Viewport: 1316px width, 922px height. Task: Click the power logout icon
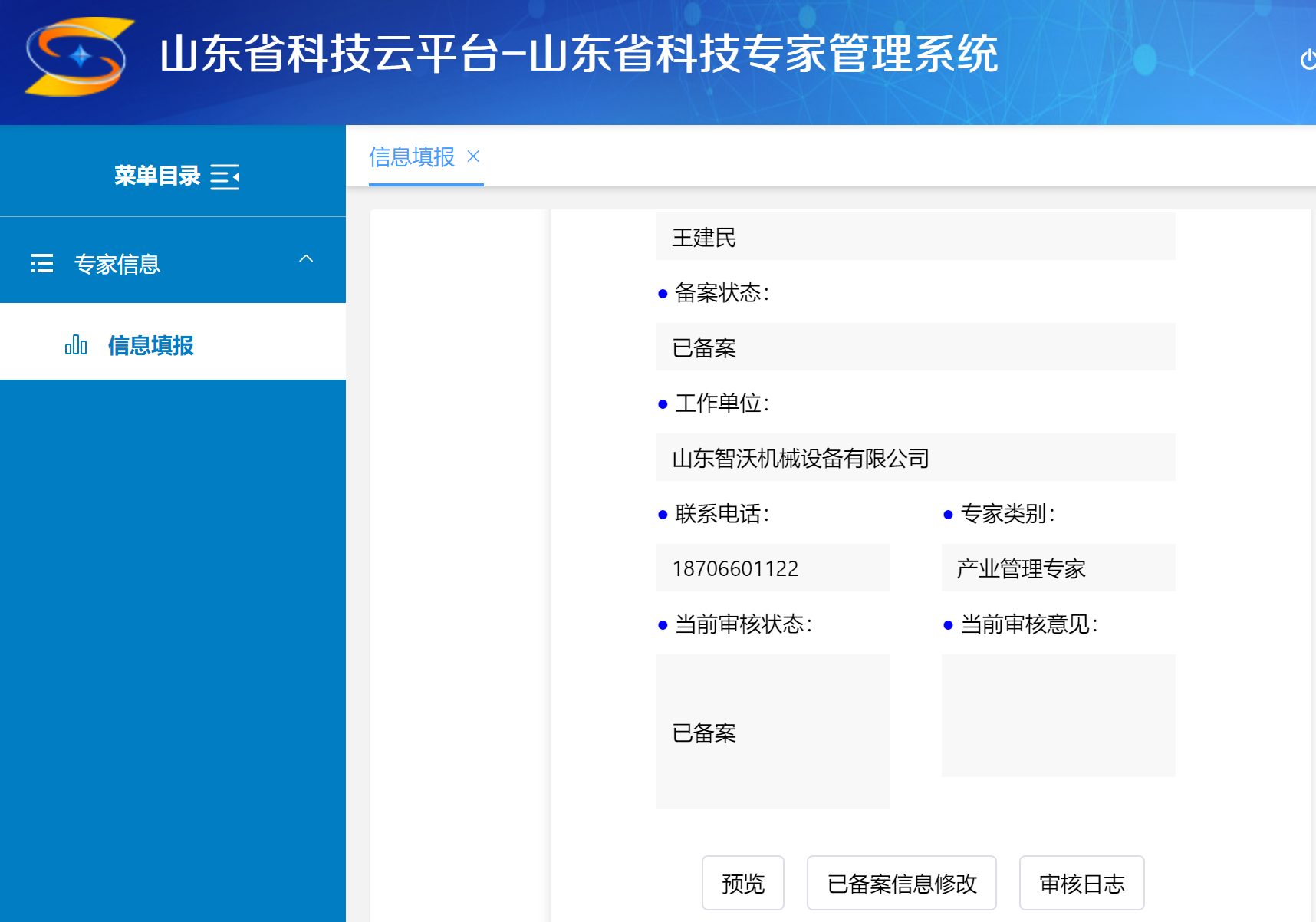[1307, 59]
